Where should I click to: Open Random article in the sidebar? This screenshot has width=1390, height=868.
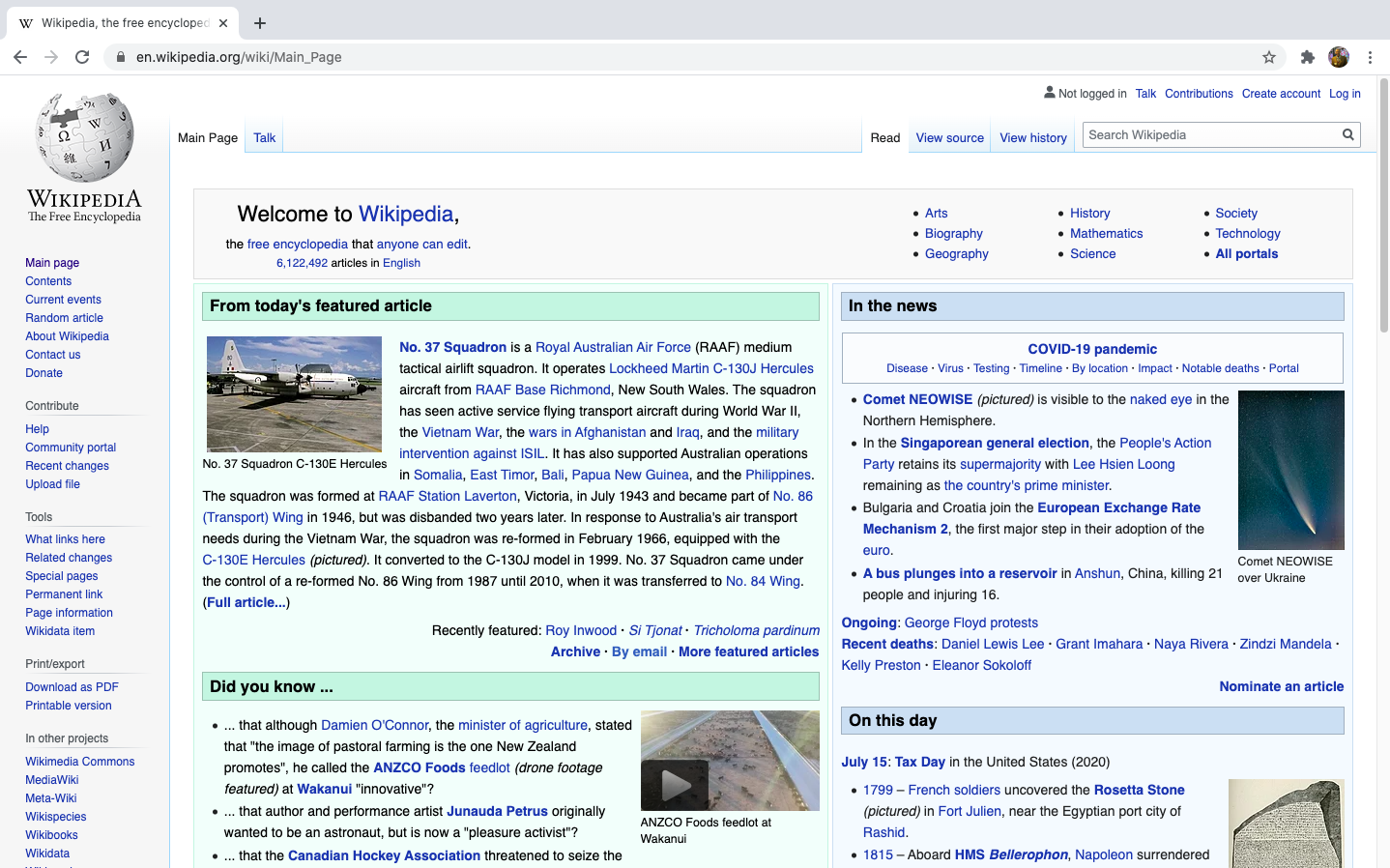(x=64, y=318)
